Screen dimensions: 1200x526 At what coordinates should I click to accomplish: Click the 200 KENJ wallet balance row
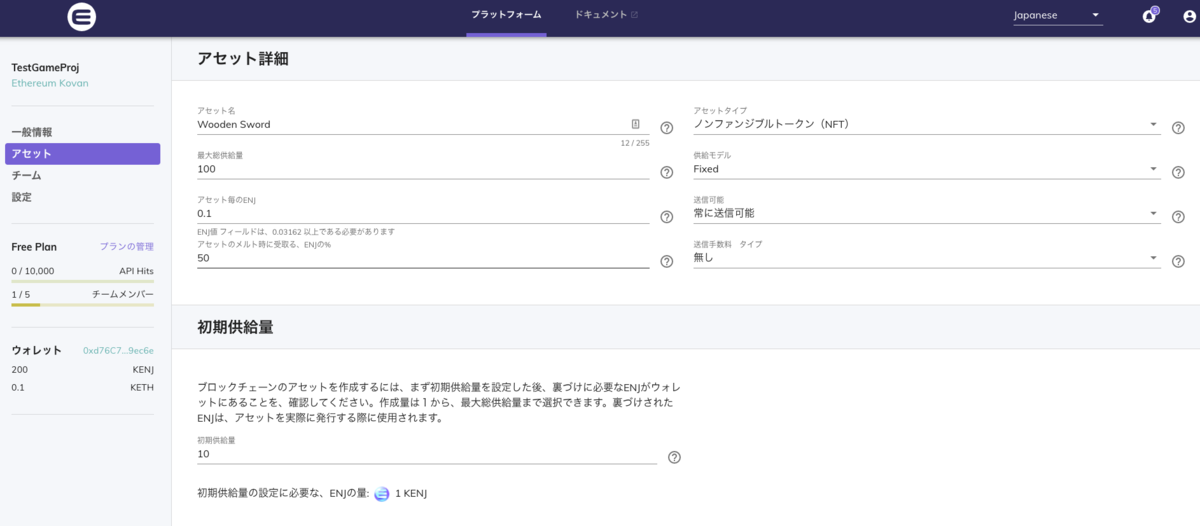pos(82,369)
